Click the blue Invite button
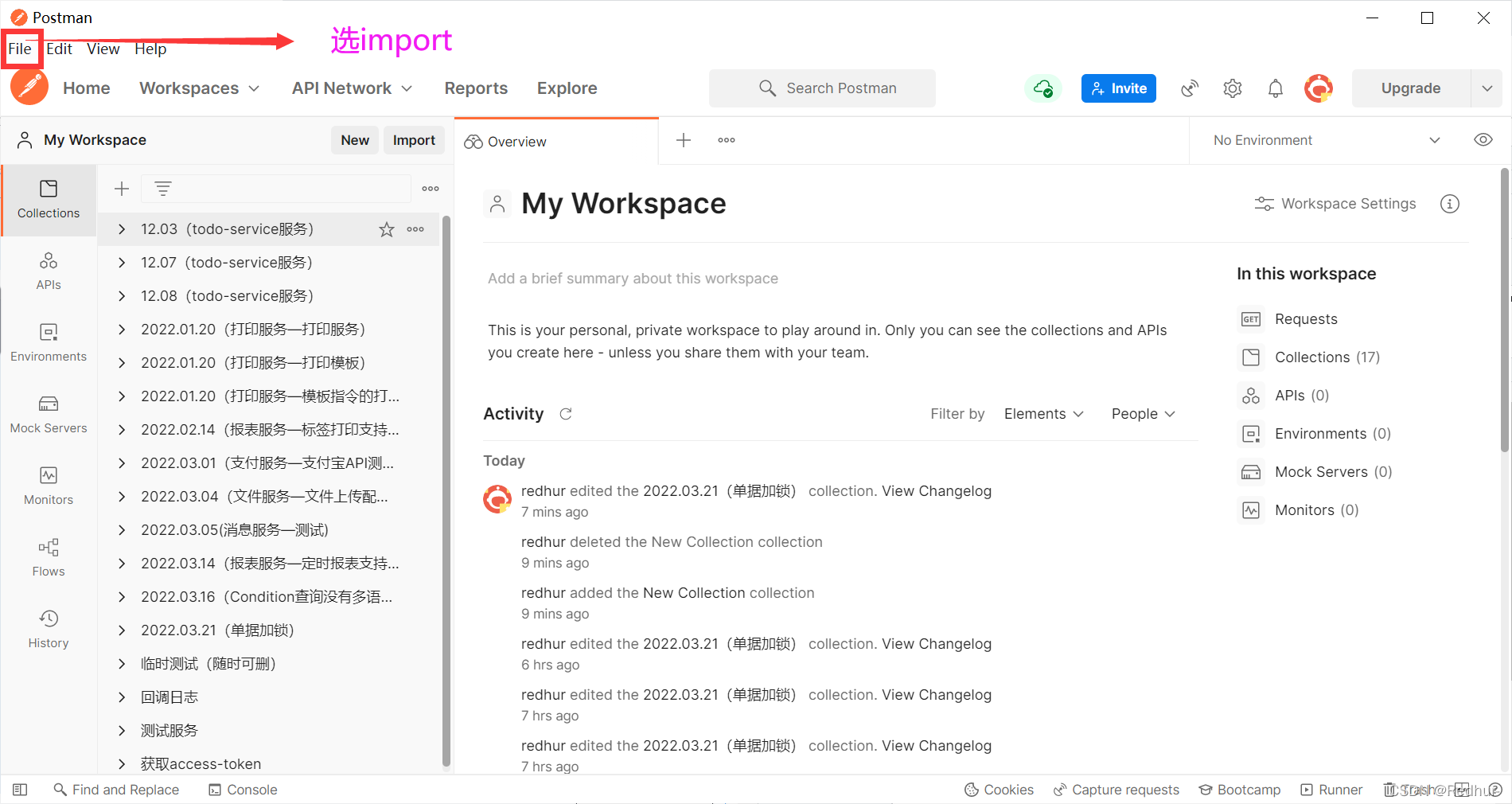The width and height of the screenshot is (1512, 804). pyautogui.click(x=1119, y=88)
